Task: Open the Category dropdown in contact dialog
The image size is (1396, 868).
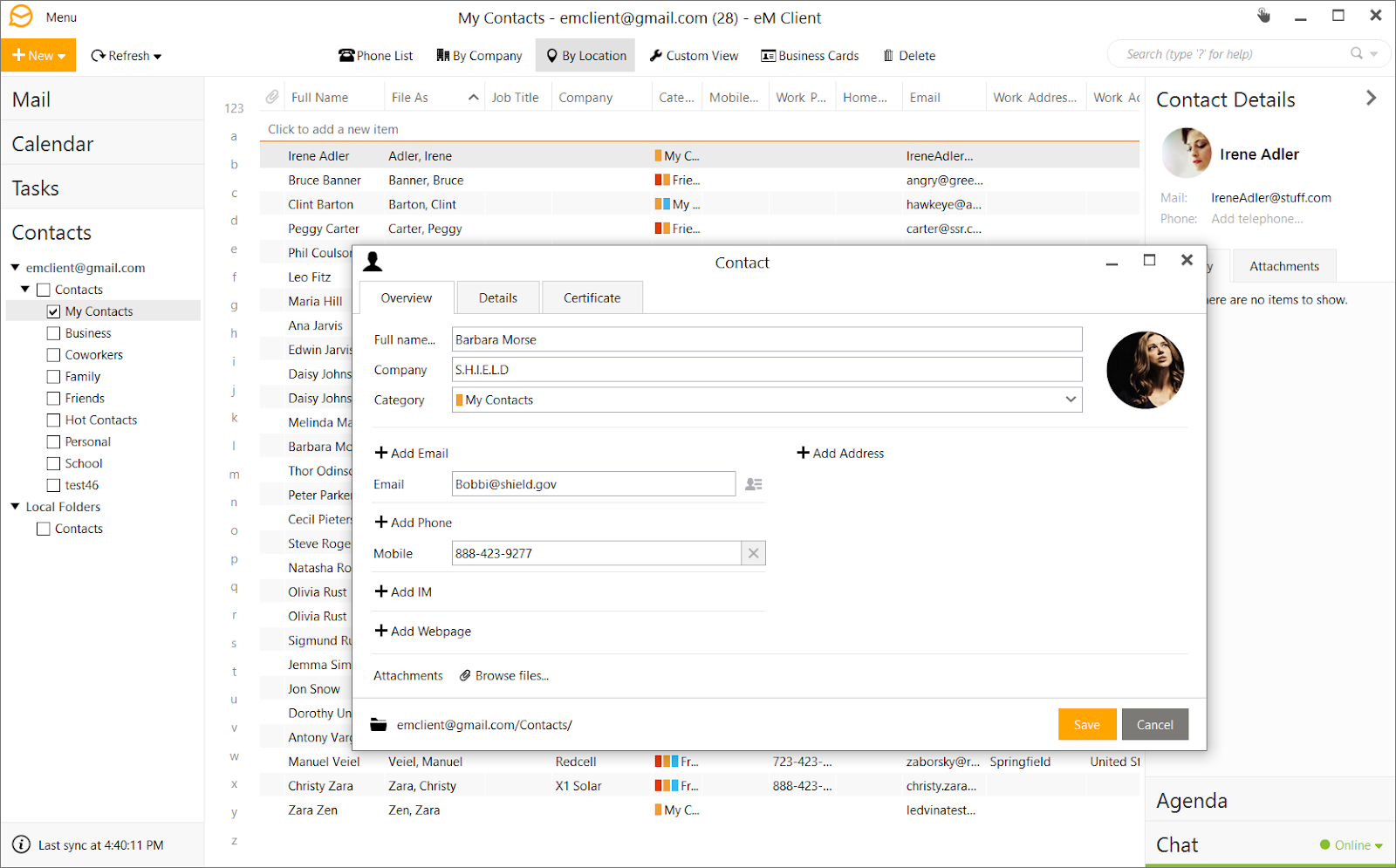Action: 1071,400
